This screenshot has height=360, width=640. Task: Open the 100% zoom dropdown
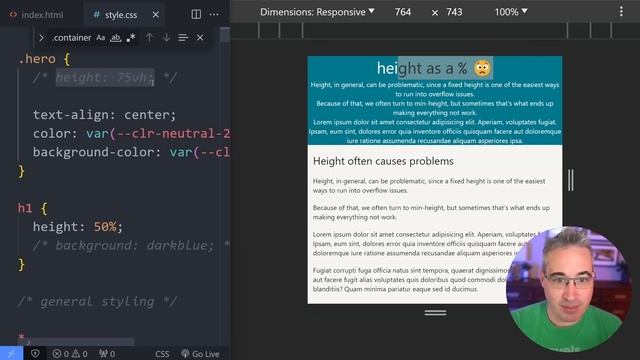click(x=511, y=12)
